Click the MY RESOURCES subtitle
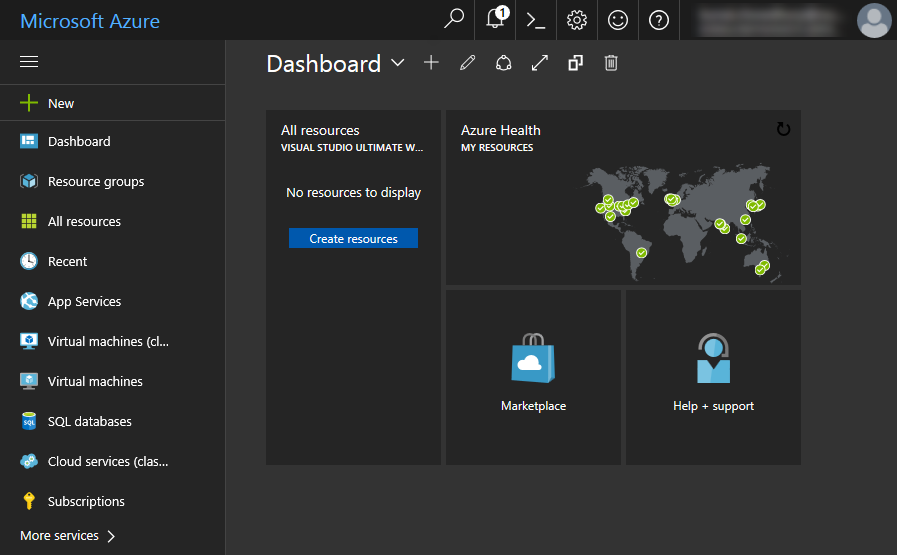897x555 pixels. click(497, 148)
